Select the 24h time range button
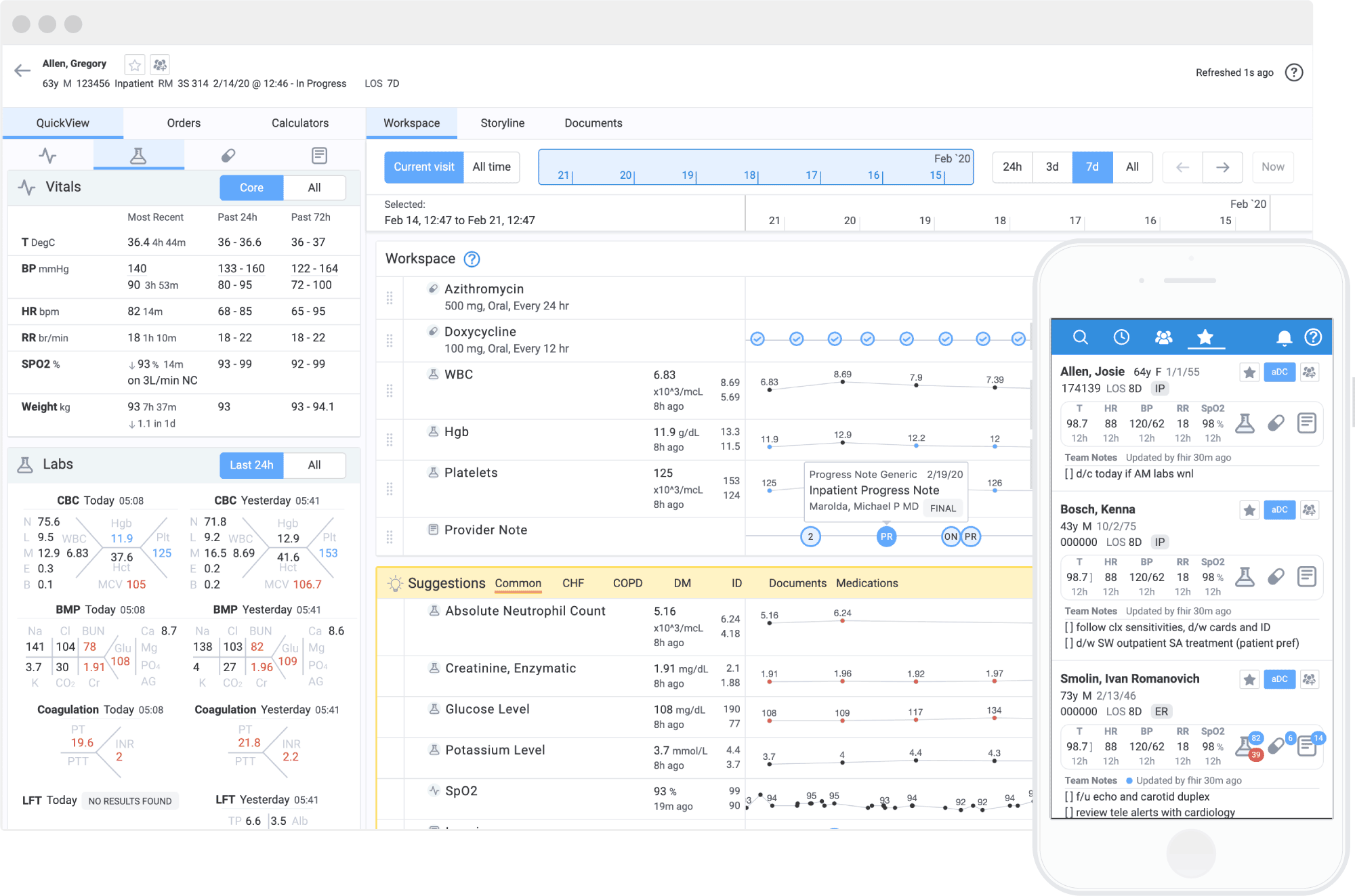The height and width of the screenshot is (896, 1355). [1012, 167]
